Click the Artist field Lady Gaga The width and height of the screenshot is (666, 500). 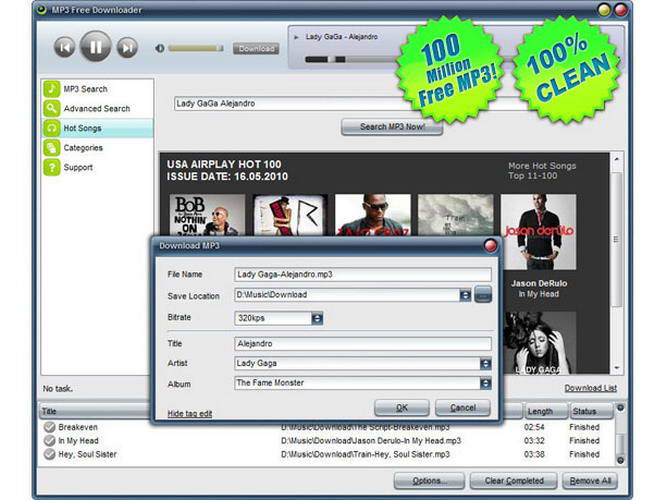357,364
